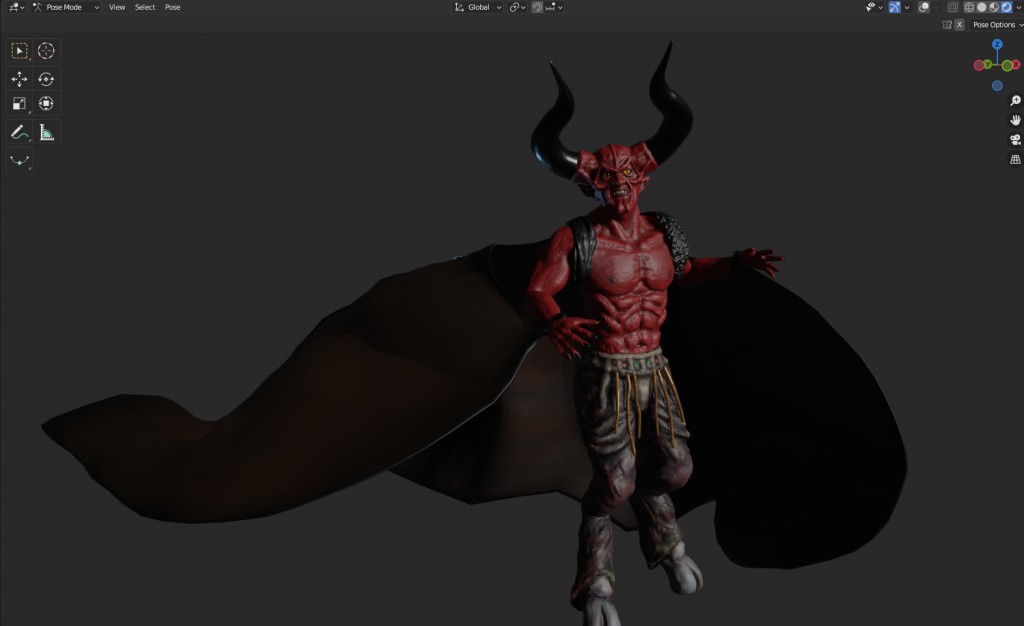Screen dimensions: 1024x626
Task: Select the Select Box tool
Action: (x=19, y=51)
